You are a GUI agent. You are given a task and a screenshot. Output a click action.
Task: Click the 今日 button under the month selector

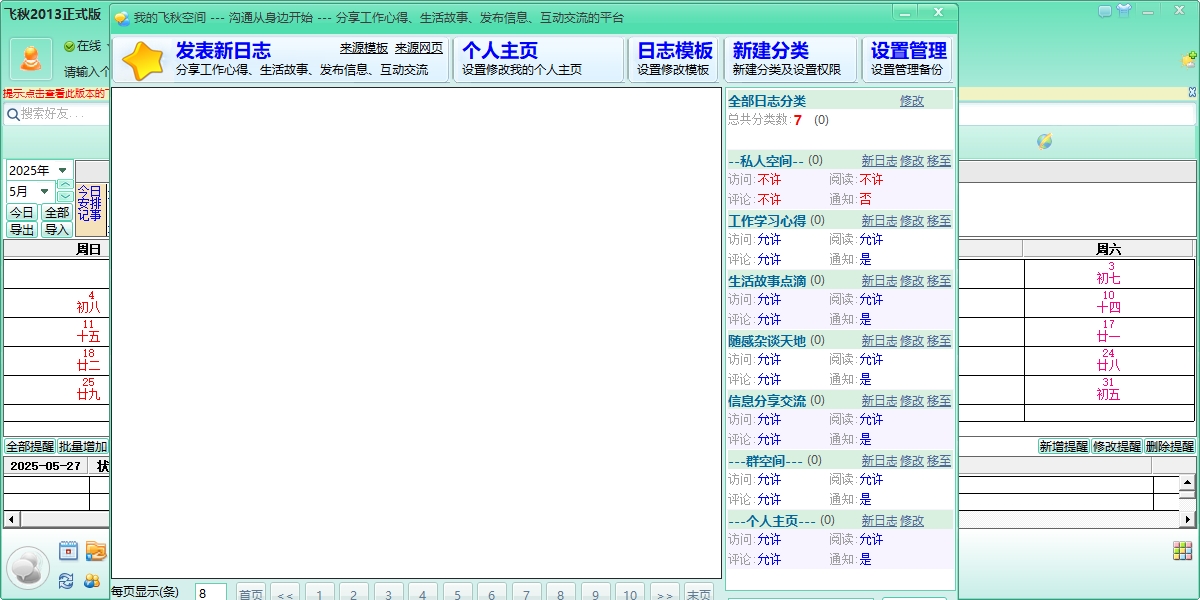(22, 212)
